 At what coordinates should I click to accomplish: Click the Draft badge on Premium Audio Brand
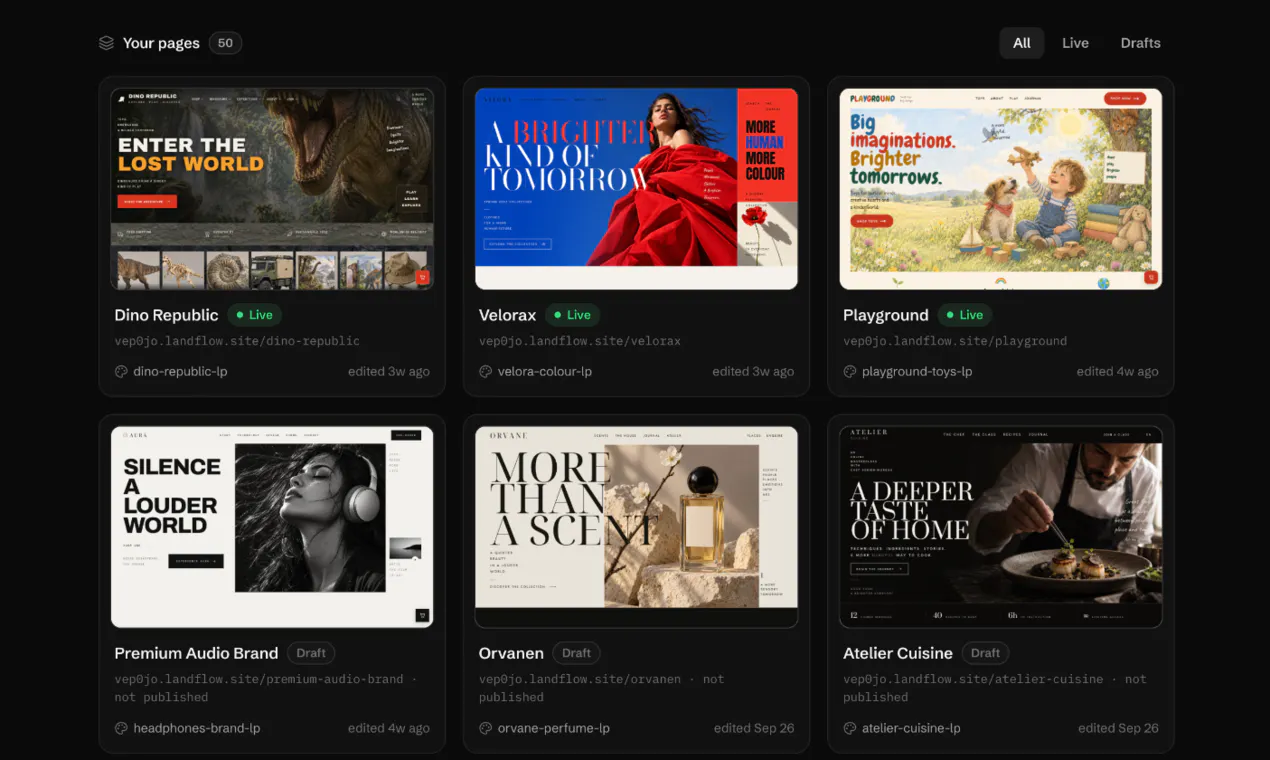click(x=311, y=653)
